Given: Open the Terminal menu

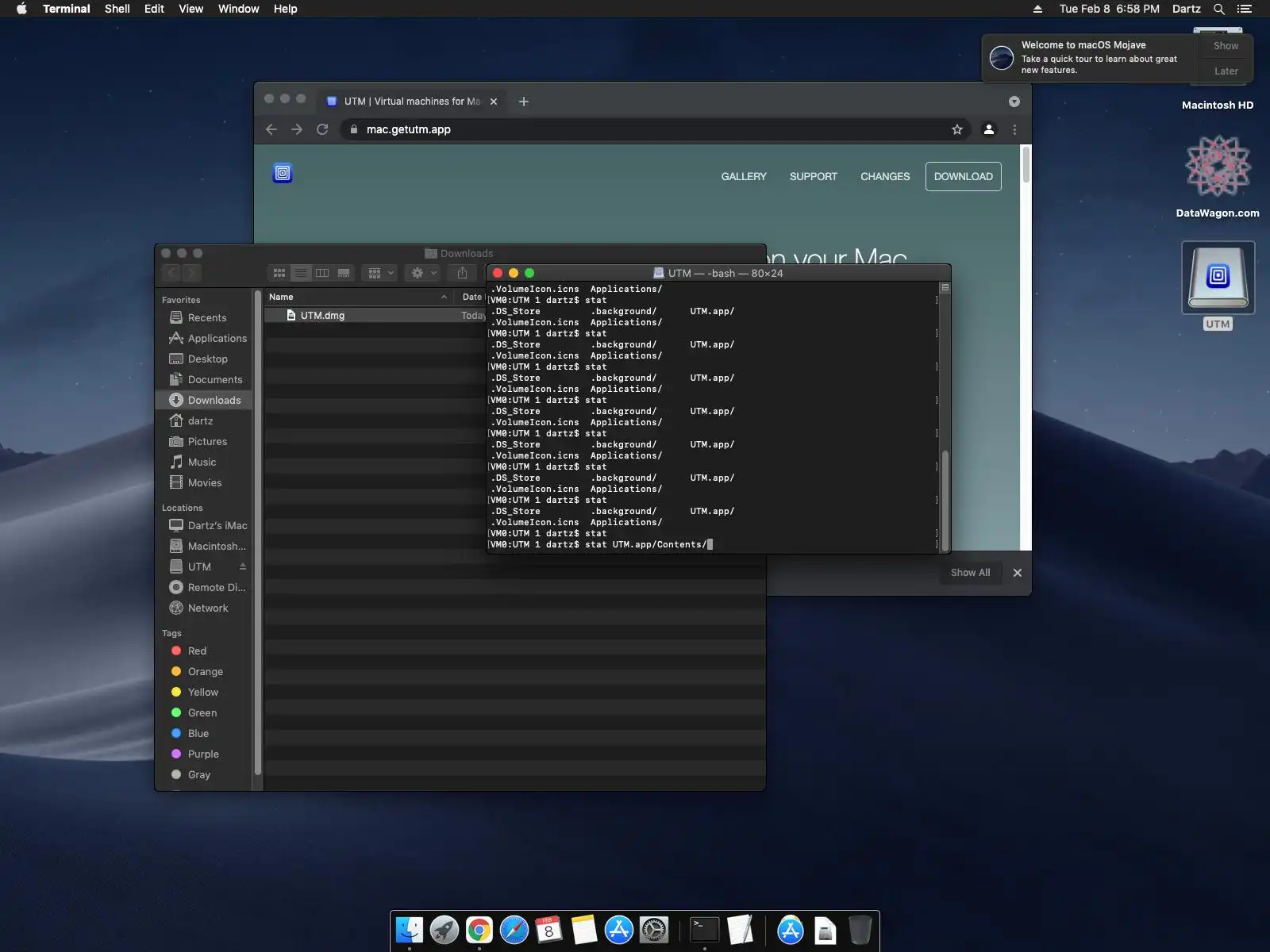Looking at the screenshot, I should pos(67,9).
